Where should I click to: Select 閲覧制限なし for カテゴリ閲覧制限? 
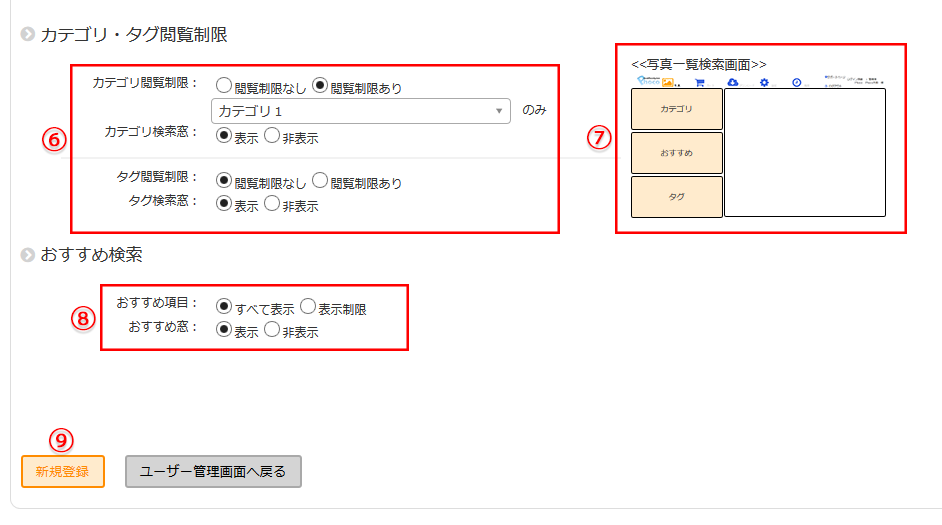pyautogui.click(x=224, y=86)
